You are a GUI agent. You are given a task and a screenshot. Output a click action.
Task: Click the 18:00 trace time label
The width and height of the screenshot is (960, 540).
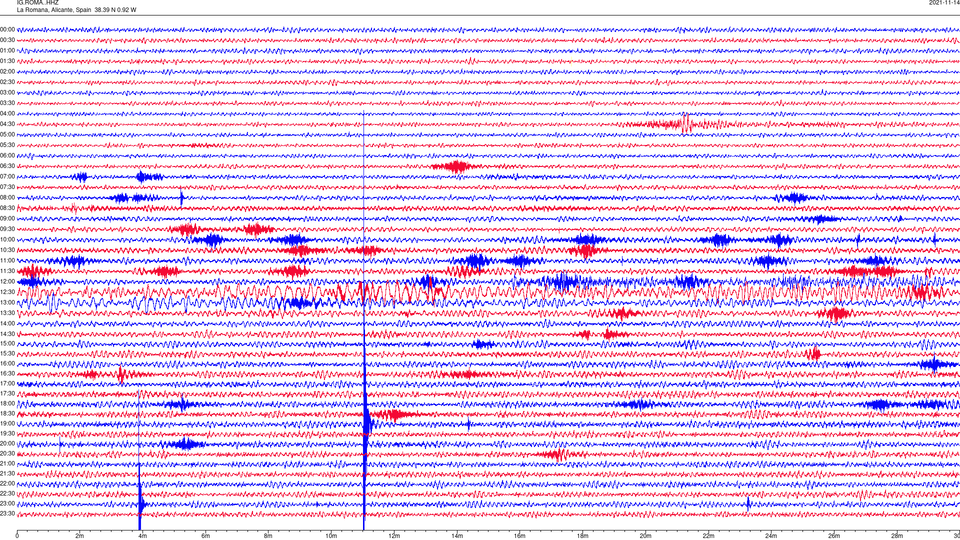coord(7,403)
